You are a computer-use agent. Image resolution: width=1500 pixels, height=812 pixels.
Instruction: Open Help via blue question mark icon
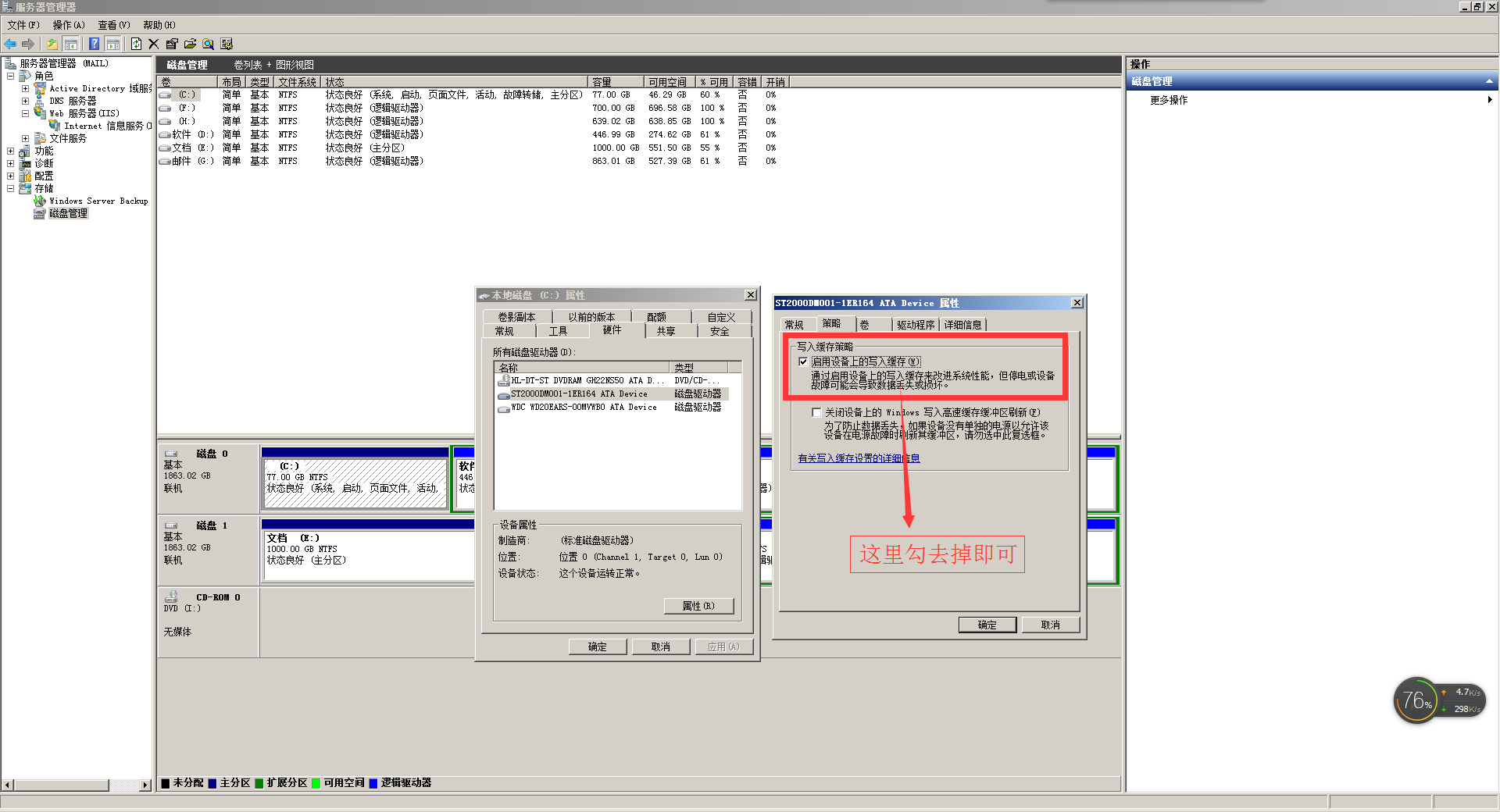[94, 44]
